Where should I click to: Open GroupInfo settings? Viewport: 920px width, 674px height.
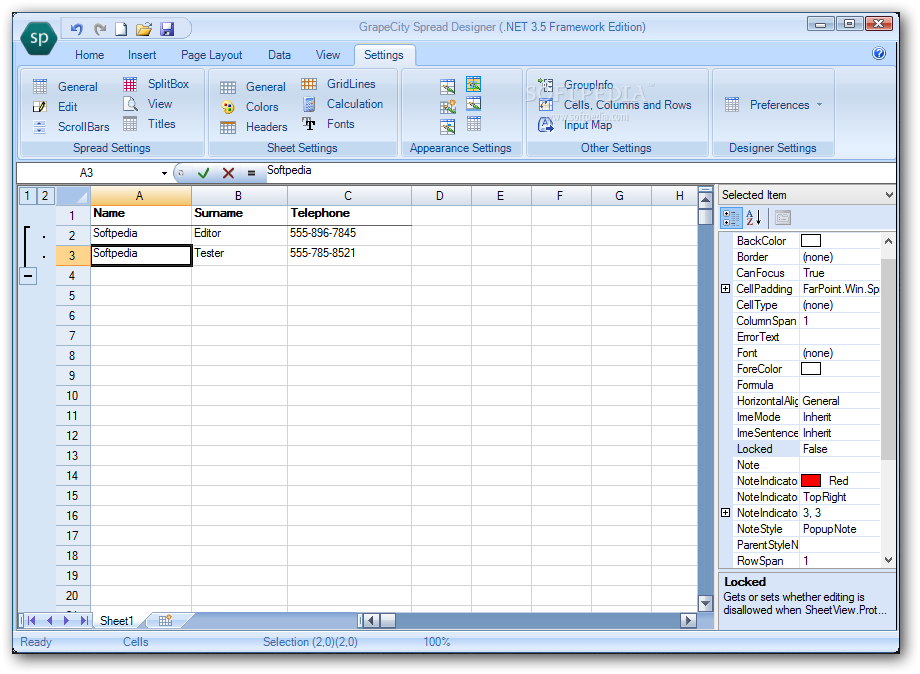coord(576,85)
